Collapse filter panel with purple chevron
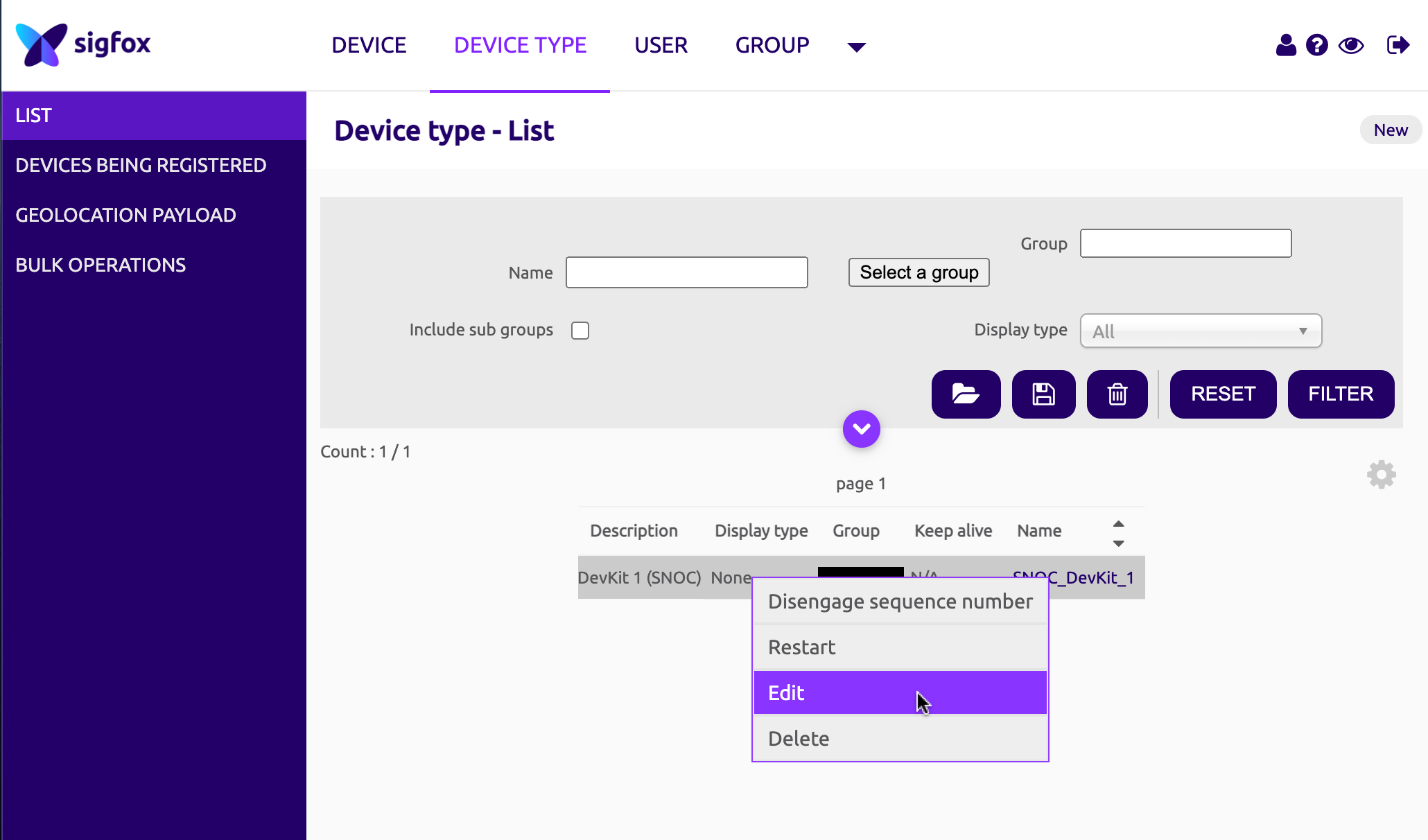The height and width of the screenshot is (840, 1428). (862, 429)
